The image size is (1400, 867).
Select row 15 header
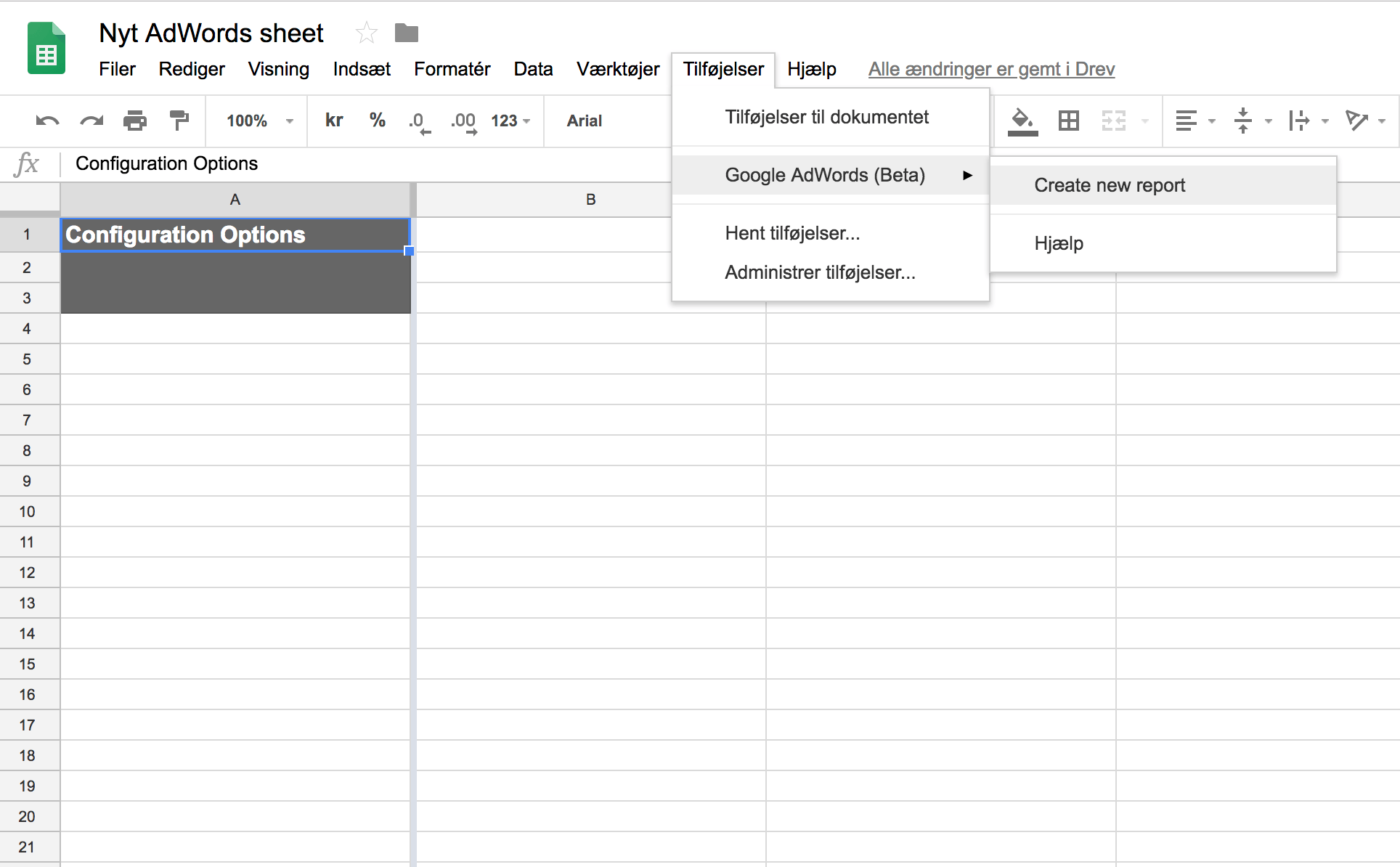[x=30, y=664]
